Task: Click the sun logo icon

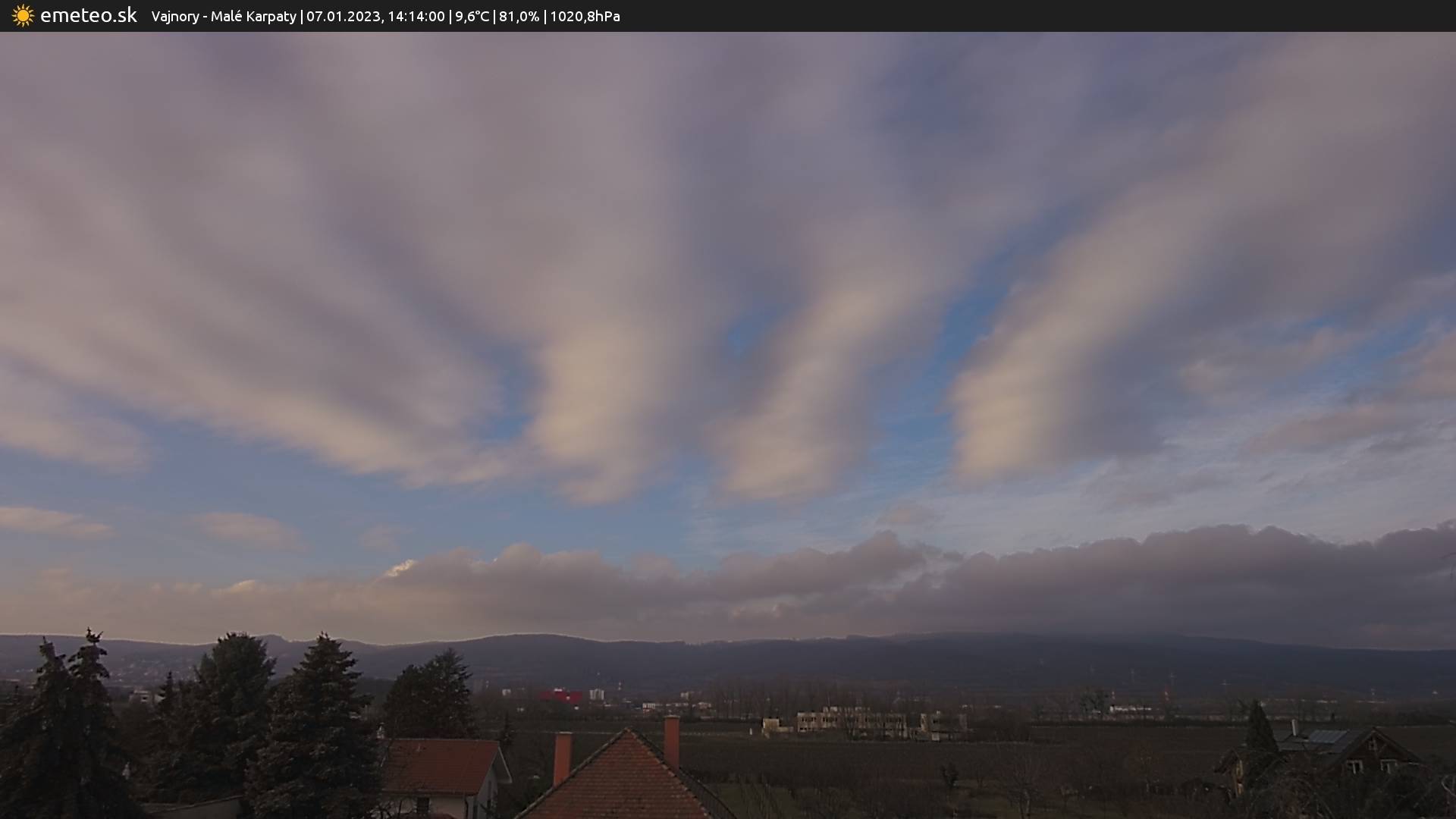Action: coord(23,16)
